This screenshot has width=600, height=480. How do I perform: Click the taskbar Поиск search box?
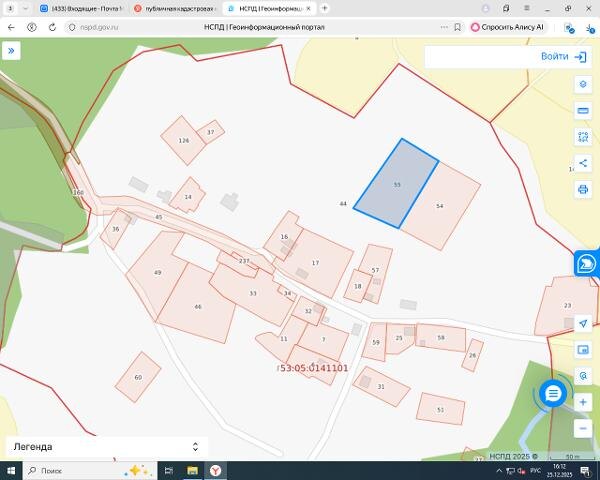coord(90,470)
